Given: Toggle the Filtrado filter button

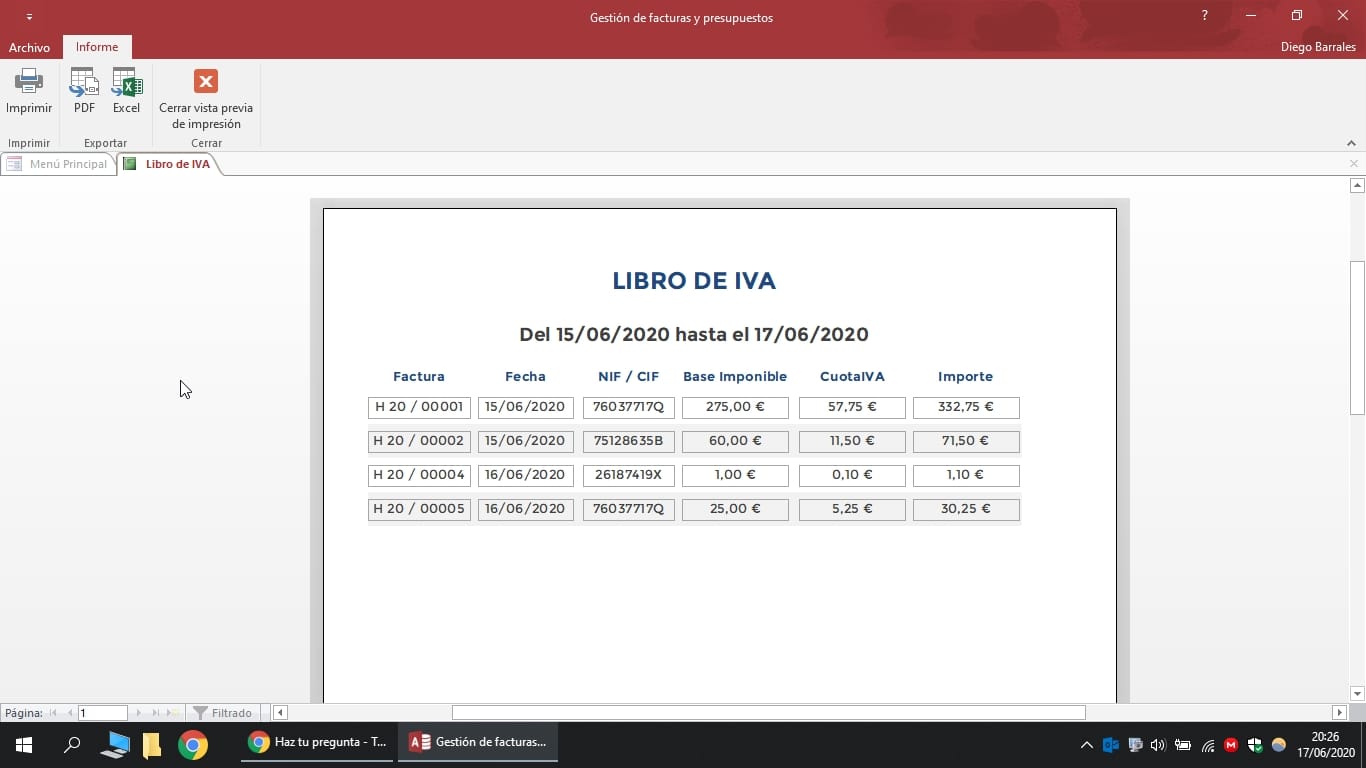Looking at the screenshot, I should click(x=223, y=713).
